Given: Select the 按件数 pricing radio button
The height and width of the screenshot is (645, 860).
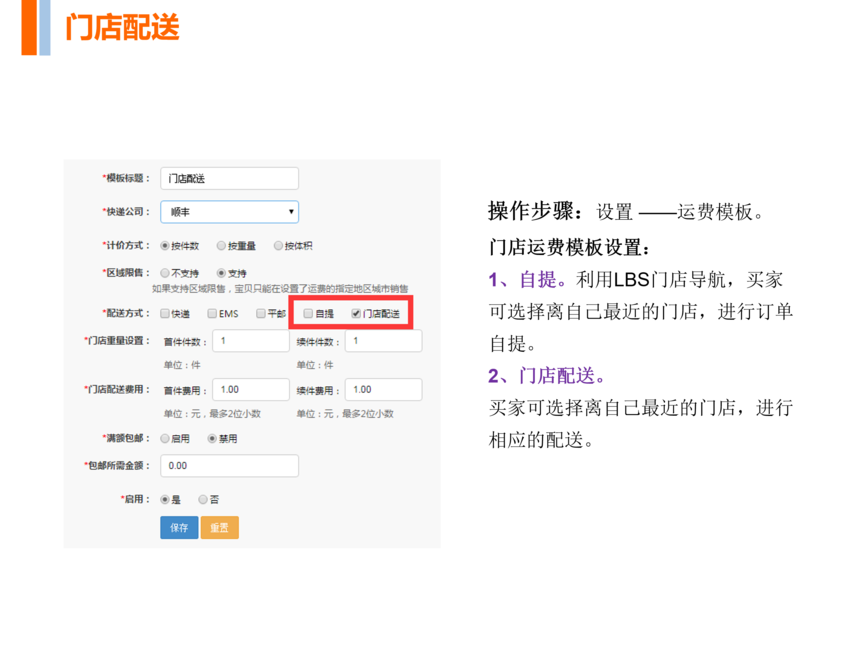Looking at the screenshot, I should (165, 245).
